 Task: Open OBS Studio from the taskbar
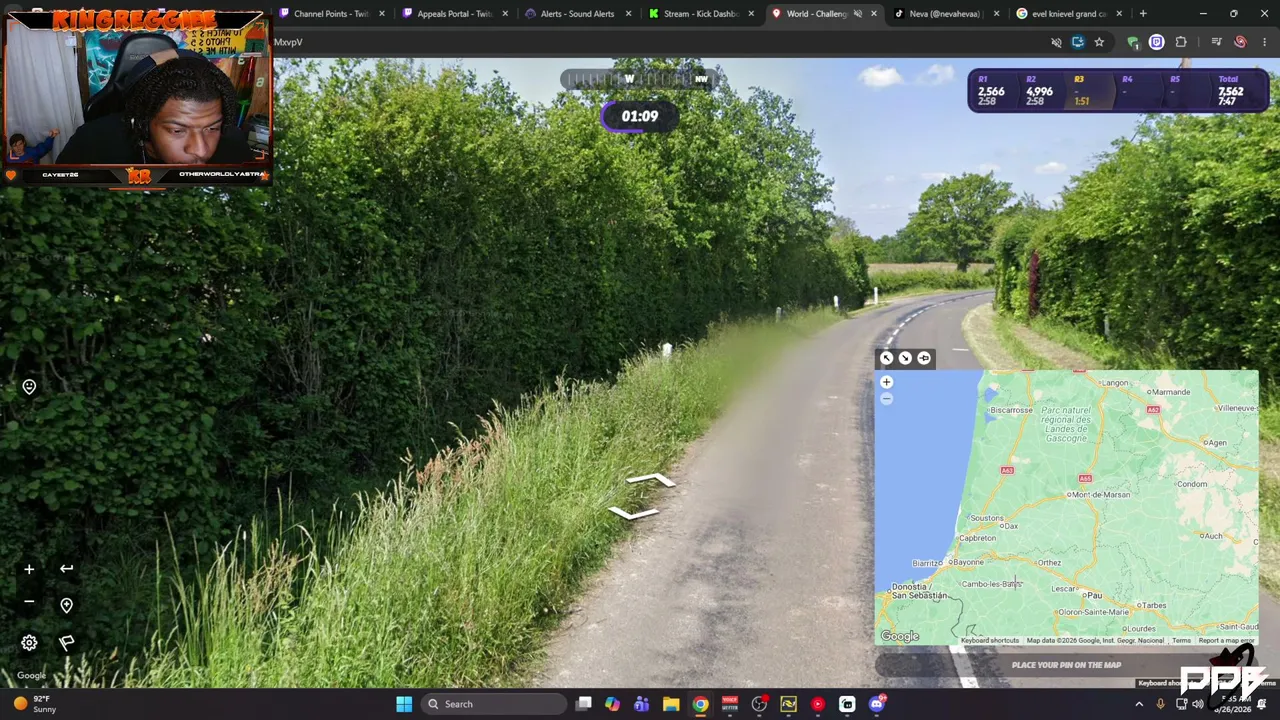click(759, 704)
